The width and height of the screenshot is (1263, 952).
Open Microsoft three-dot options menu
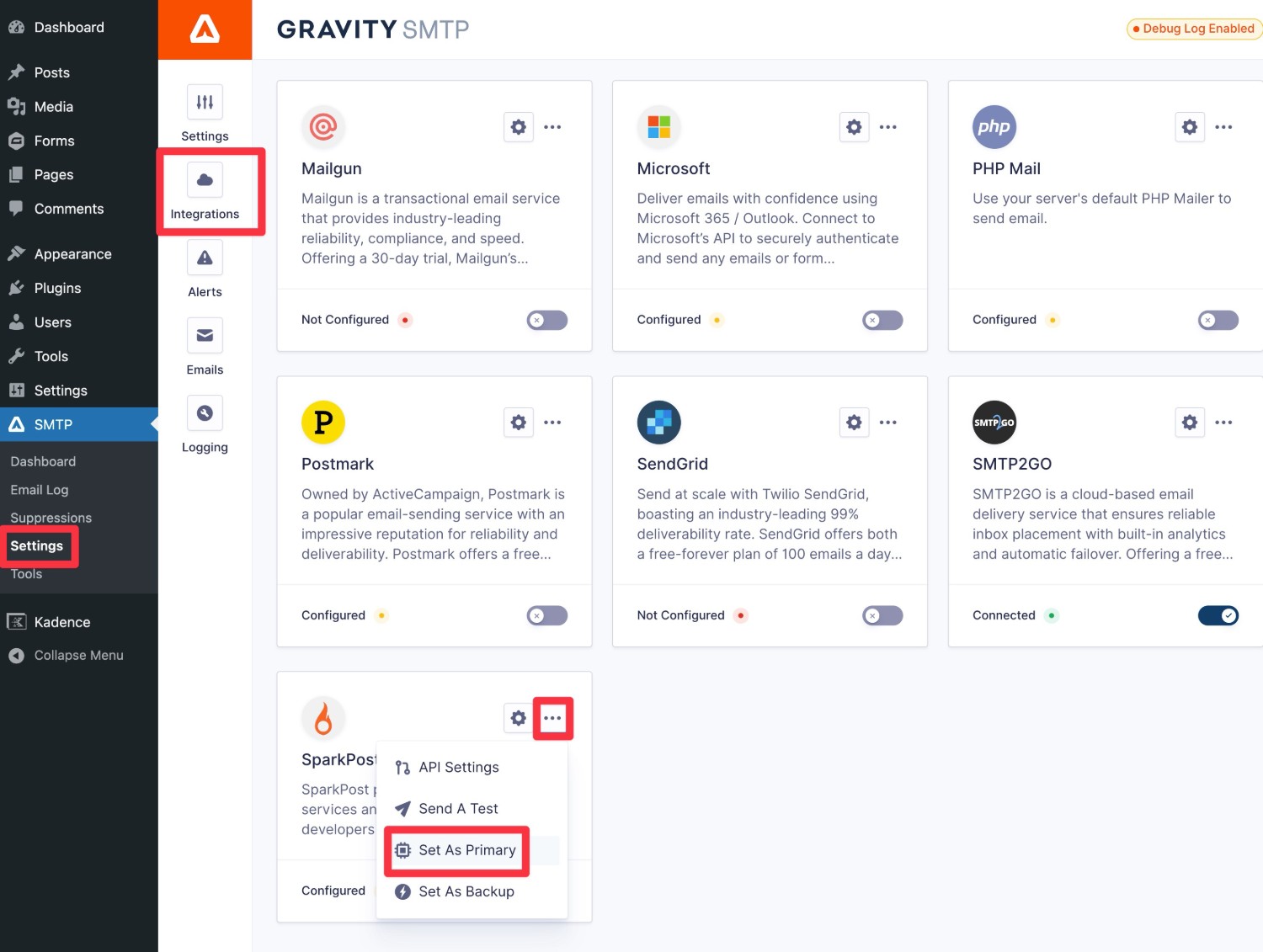(888, 127)
